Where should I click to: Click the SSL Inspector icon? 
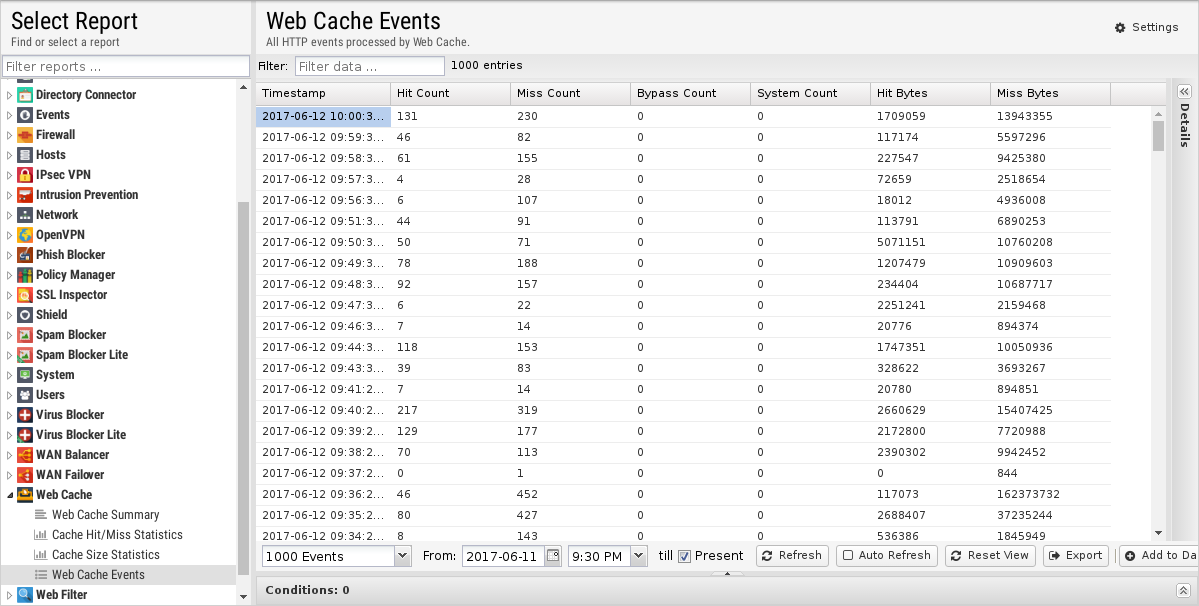tap(25, 295)
